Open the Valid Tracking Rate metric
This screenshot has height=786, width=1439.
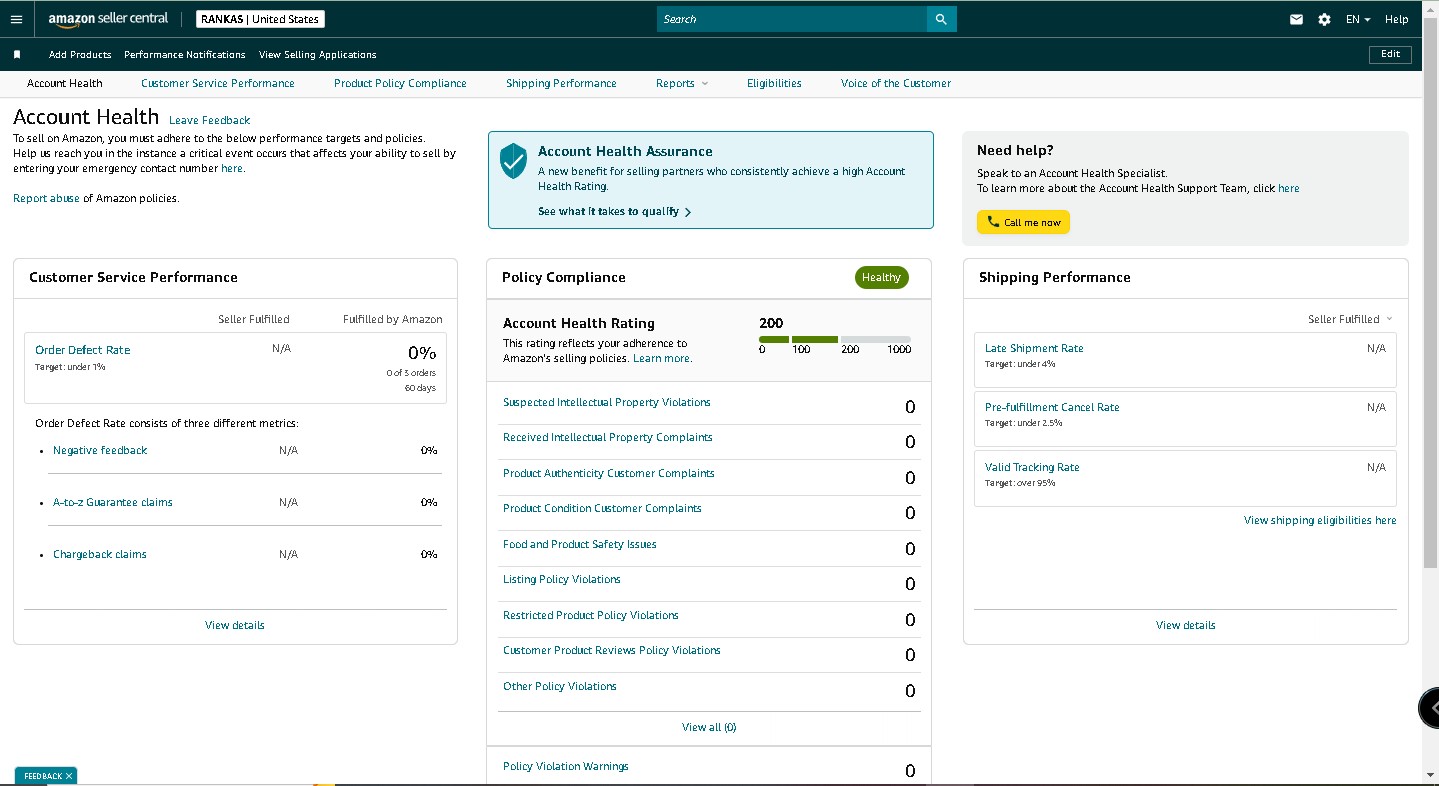click(1032, 467)
